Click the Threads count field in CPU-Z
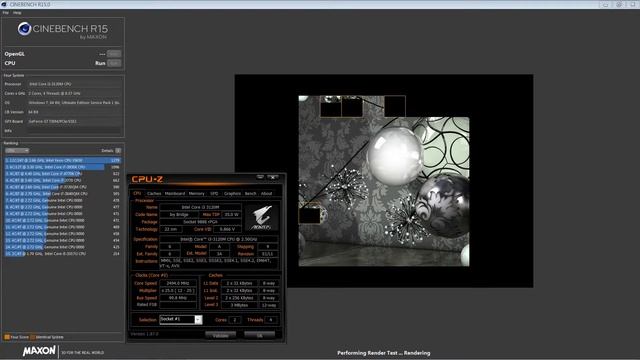This screenshot has width=640, height=360. (271, 320)
